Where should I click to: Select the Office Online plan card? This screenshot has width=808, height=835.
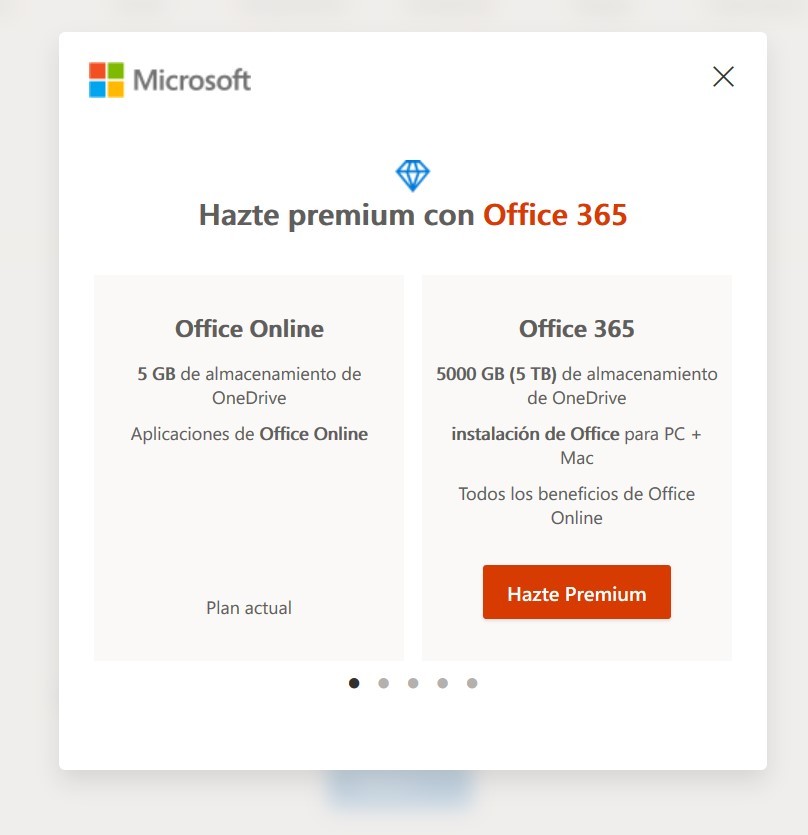click(x=248, y=465)
